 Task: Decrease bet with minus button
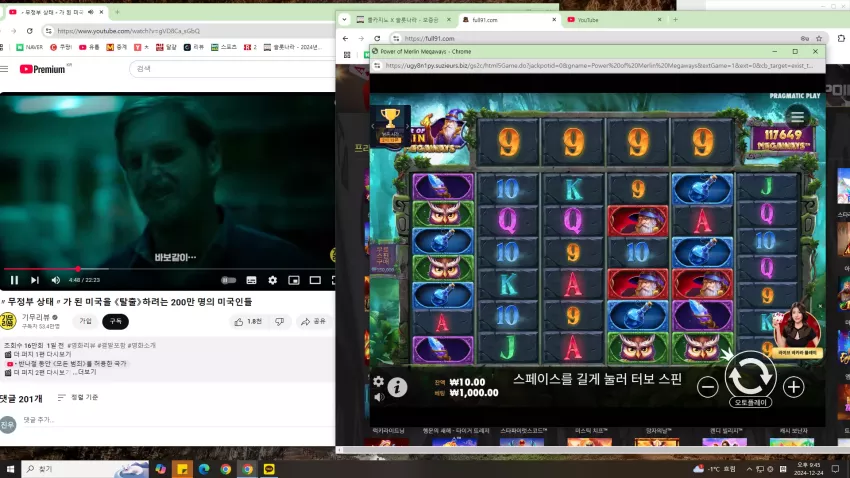click(707, 387)
